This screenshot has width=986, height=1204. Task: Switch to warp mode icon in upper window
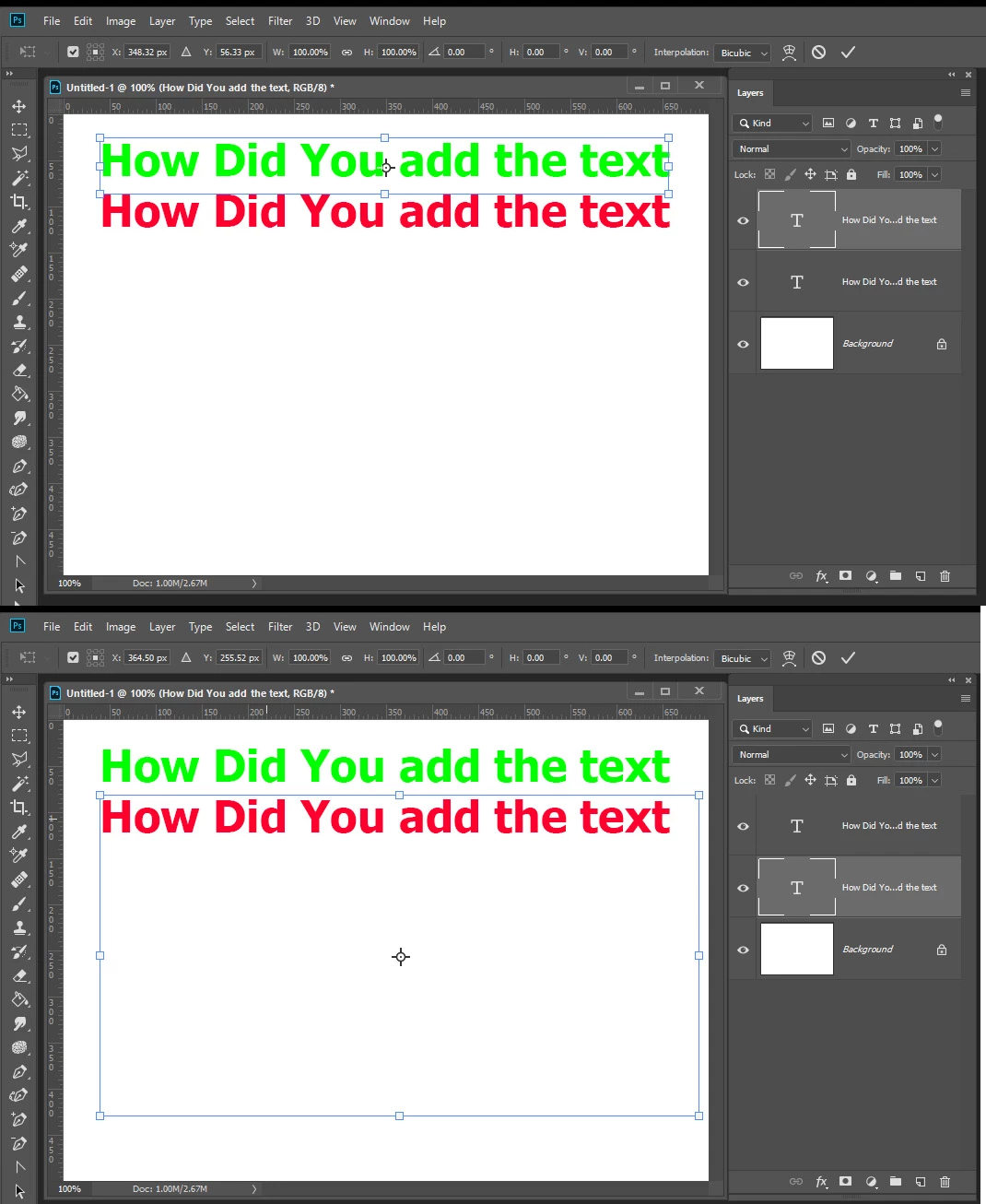789,53
